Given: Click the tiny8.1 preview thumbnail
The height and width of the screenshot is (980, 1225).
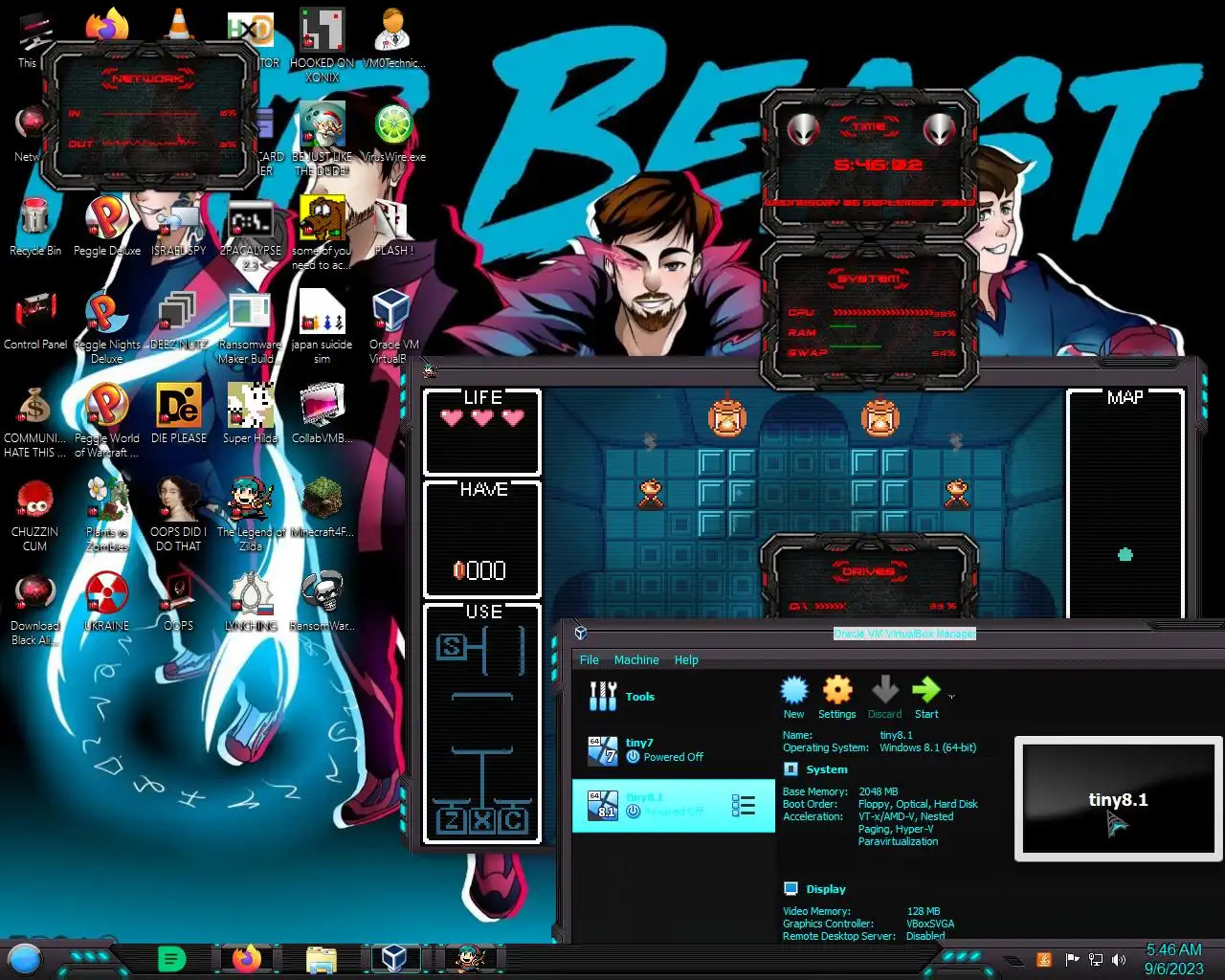Looking at the screenshot, I should (1118, 799).
